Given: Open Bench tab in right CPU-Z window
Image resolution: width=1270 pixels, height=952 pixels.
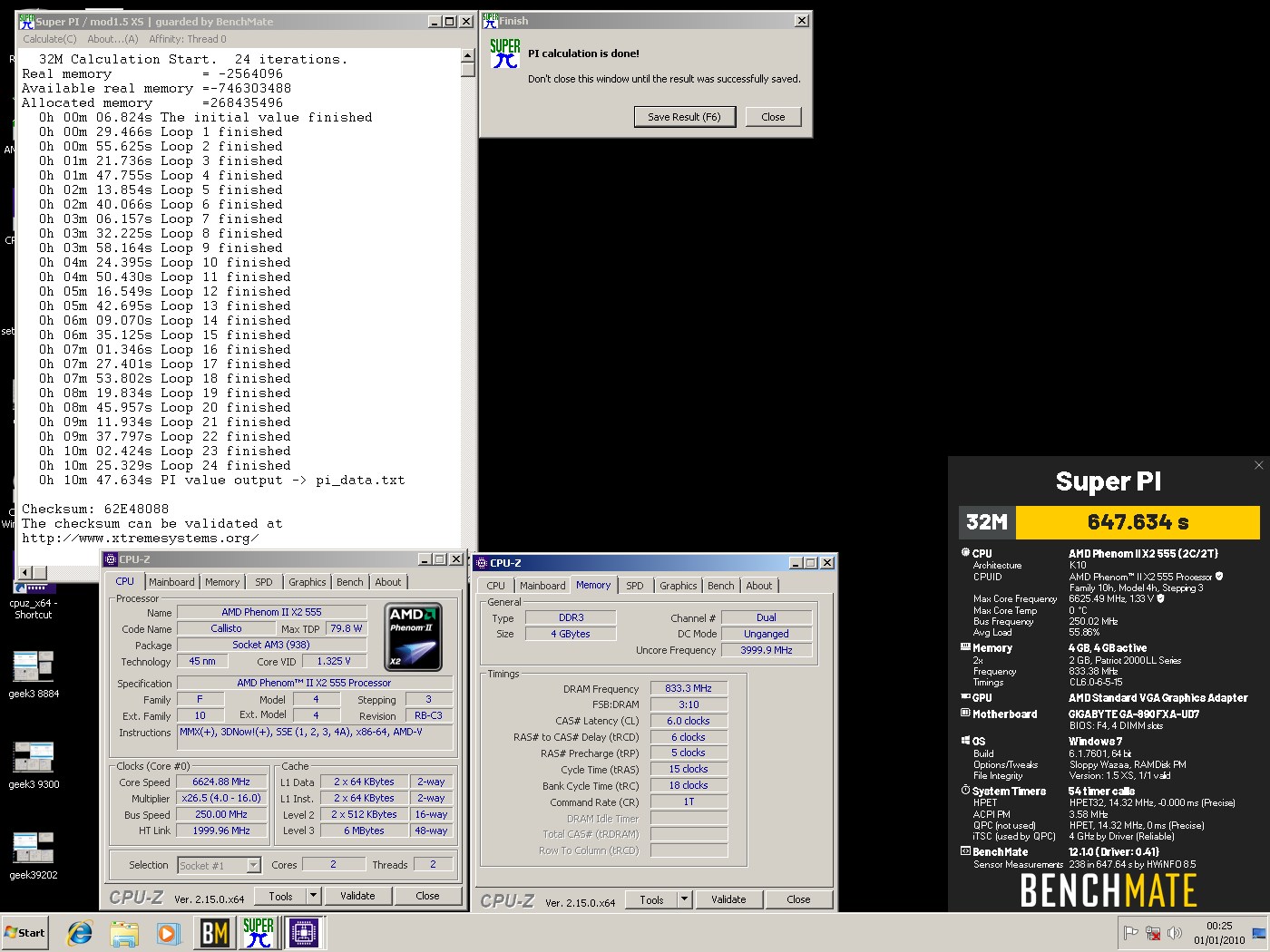Looking at the screenshot, I should 721,586.
